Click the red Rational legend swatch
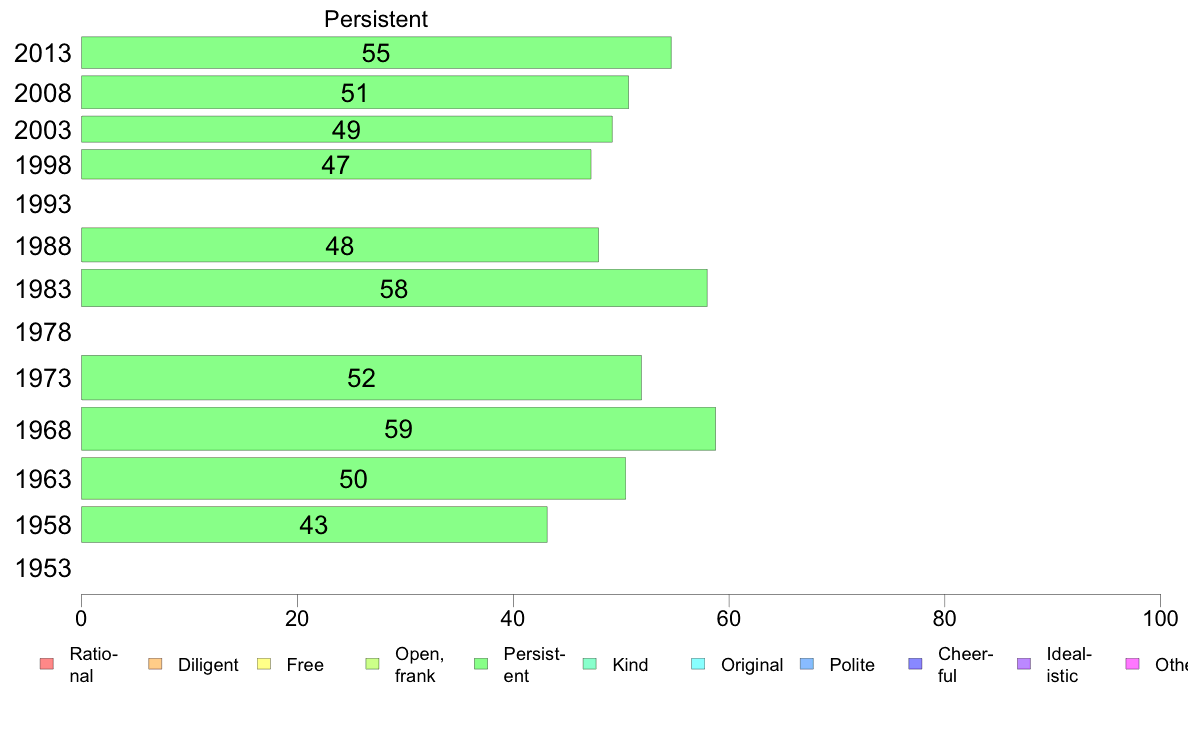The image size is (1188, 736). 47,664
